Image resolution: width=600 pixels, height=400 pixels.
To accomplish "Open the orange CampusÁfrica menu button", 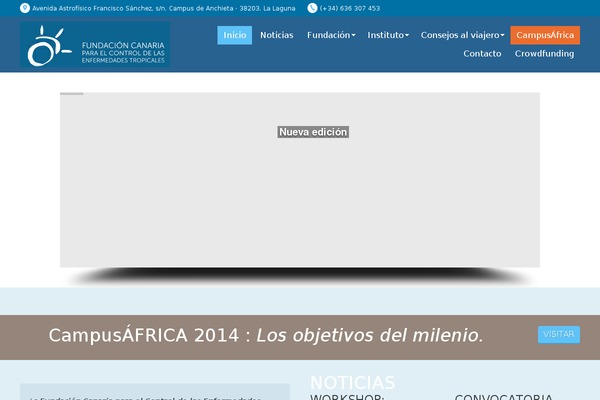I will pyautogui.click(x=545, y=35).
